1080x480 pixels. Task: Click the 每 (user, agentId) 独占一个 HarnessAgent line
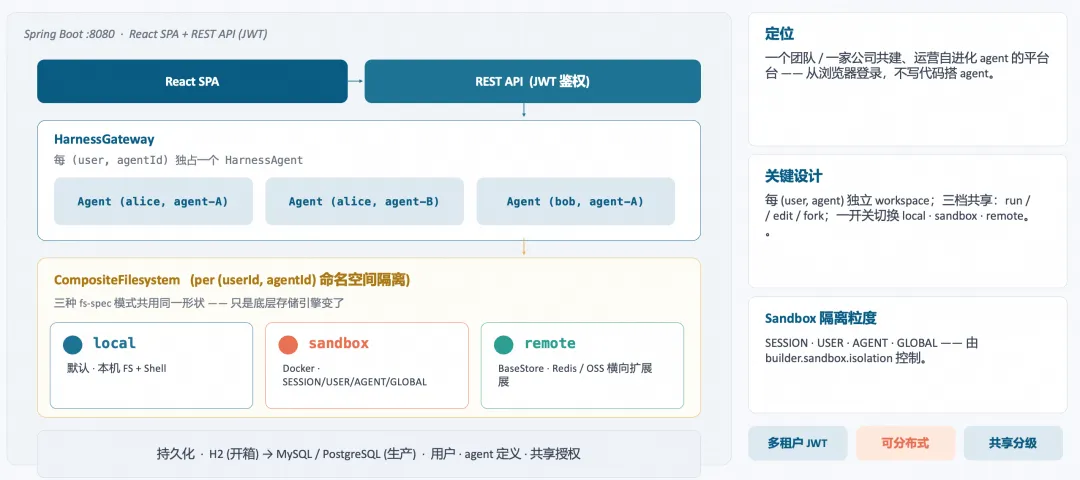(178, 160)
